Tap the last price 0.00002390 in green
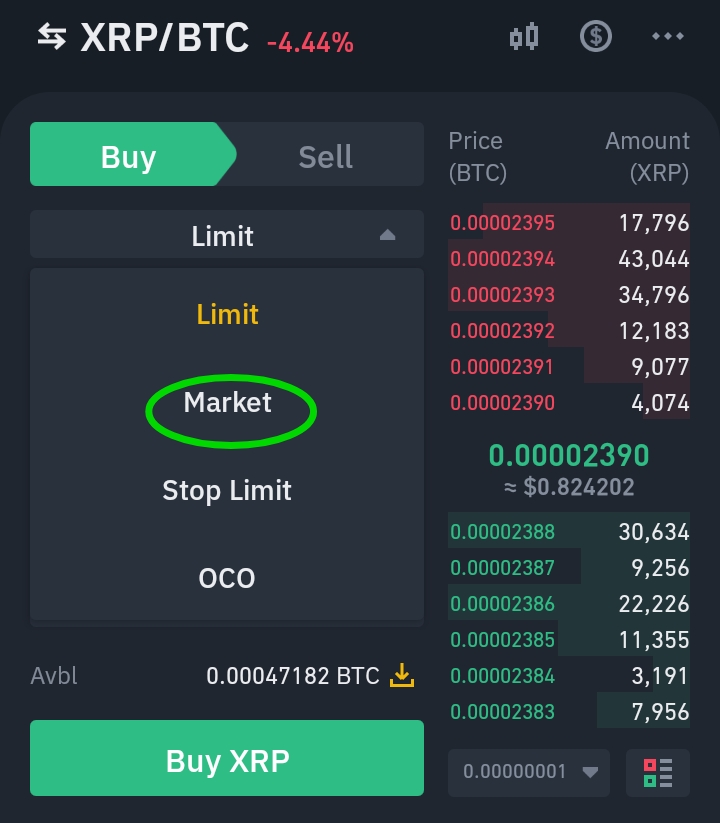 point(568,456)
